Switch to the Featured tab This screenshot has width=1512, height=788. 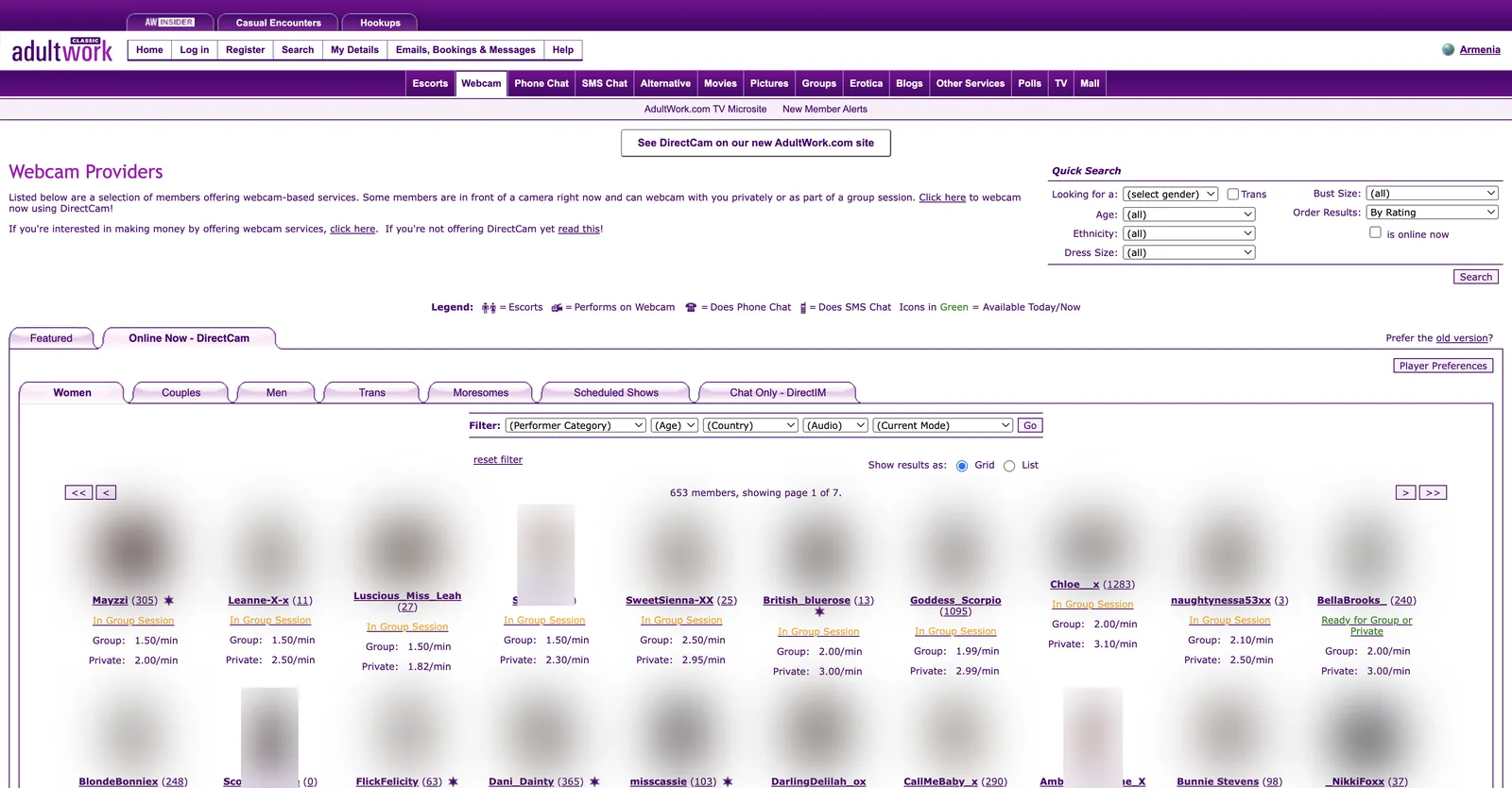[x=51, y=338]
